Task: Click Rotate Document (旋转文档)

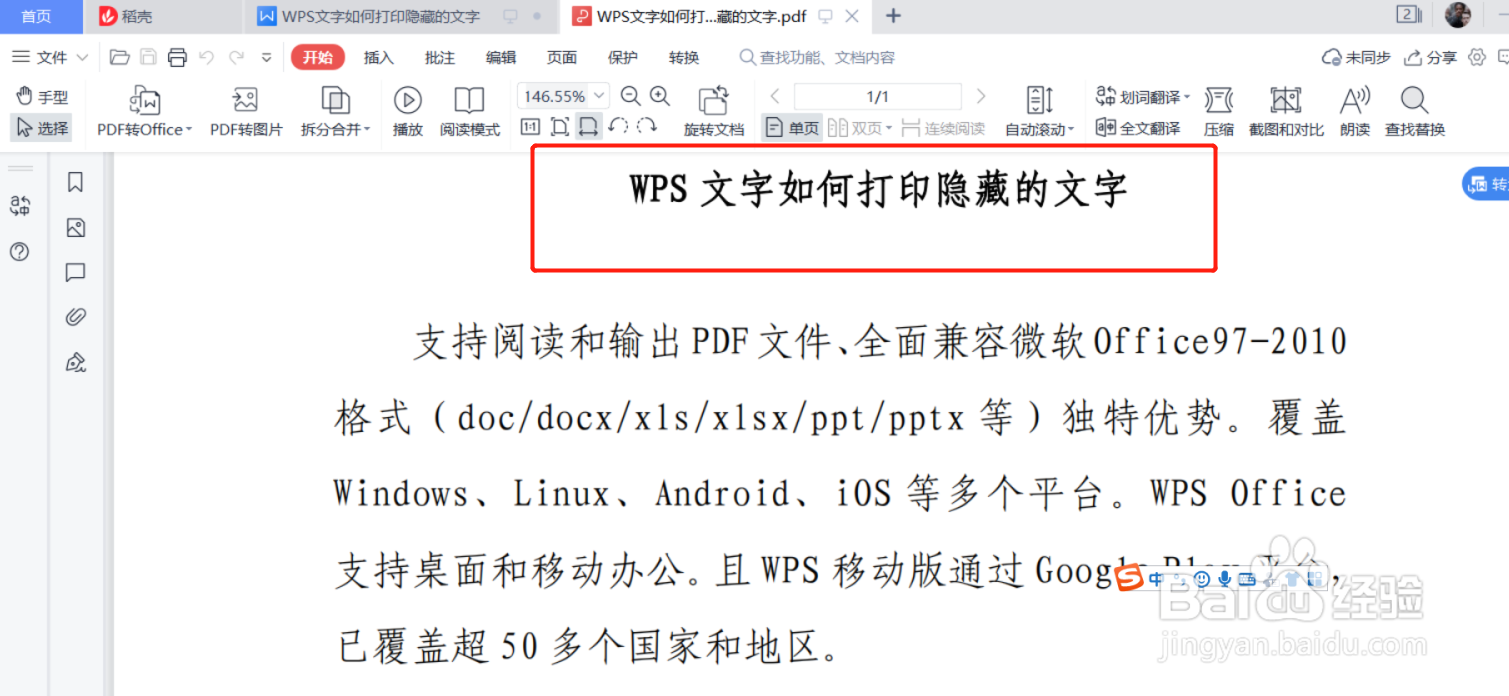Action: (714, 111)
